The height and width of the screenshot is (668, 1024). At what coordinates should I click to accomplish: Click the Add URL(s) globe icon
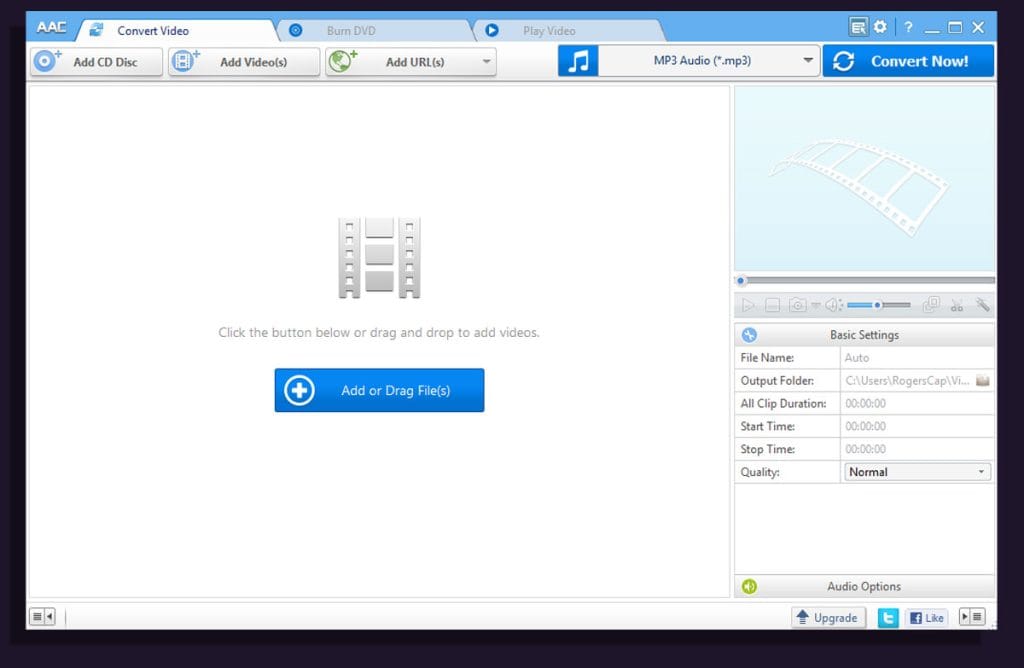point(342,61)
